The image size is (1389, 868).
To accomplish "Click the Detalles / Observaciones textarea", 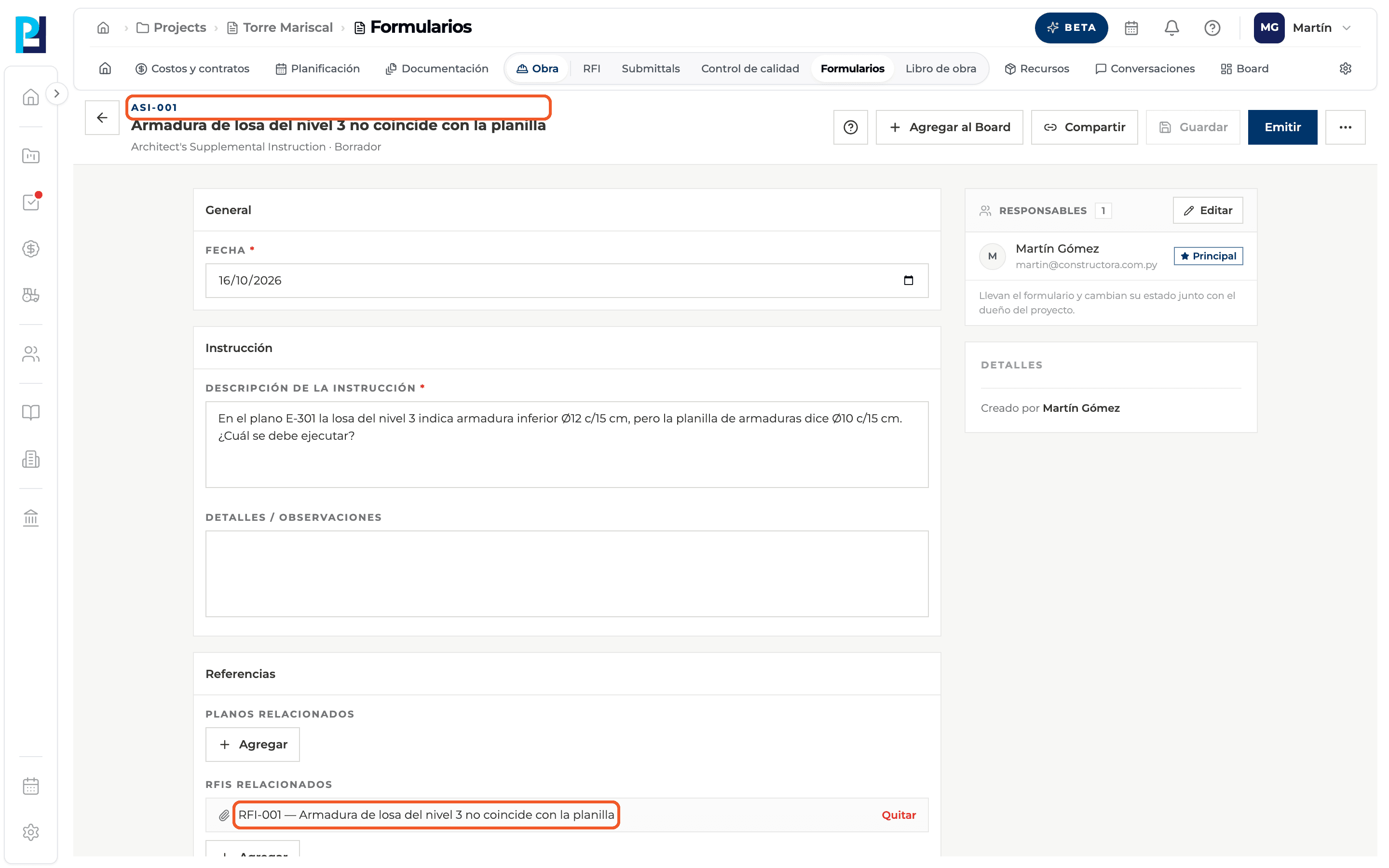I will coord(567,573).
